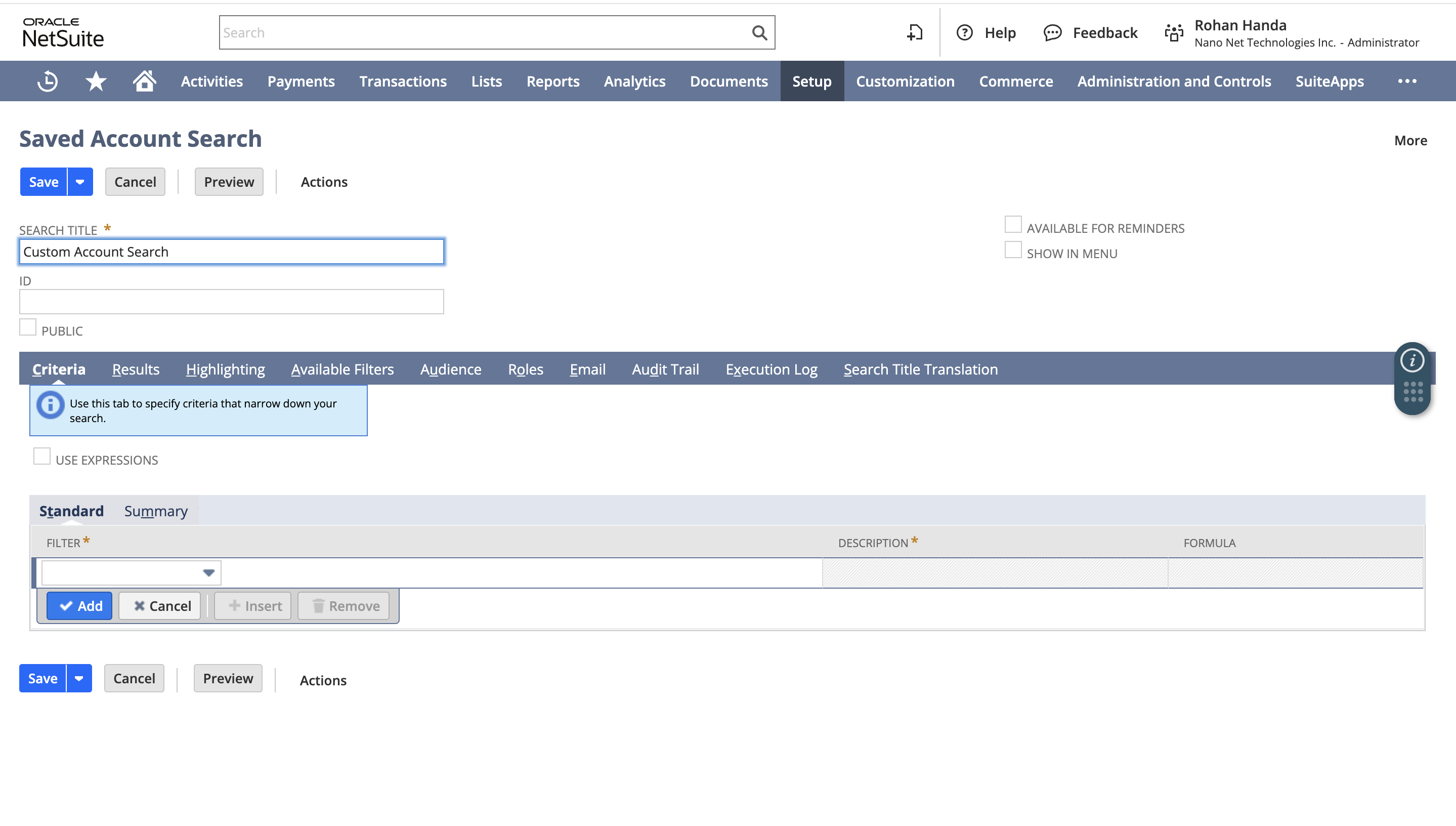Click the Feedback icon
Image resolution: width=1456 pixels, height=826 pixels.
[1052, 32]
